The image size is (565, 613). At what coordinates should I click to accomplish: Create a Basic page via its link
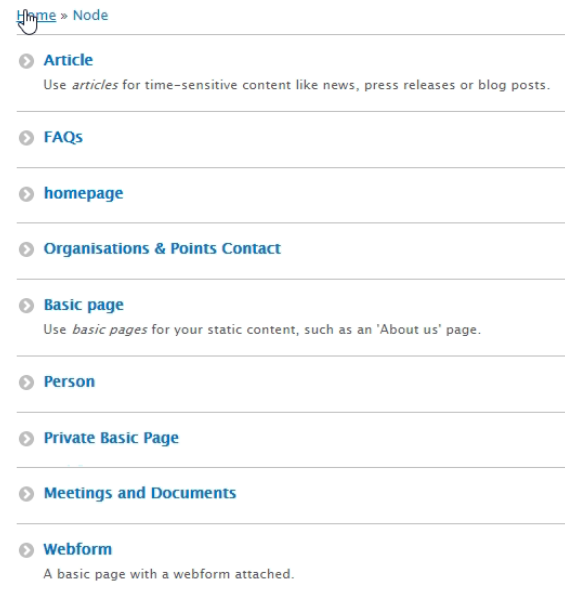point(84,305)
